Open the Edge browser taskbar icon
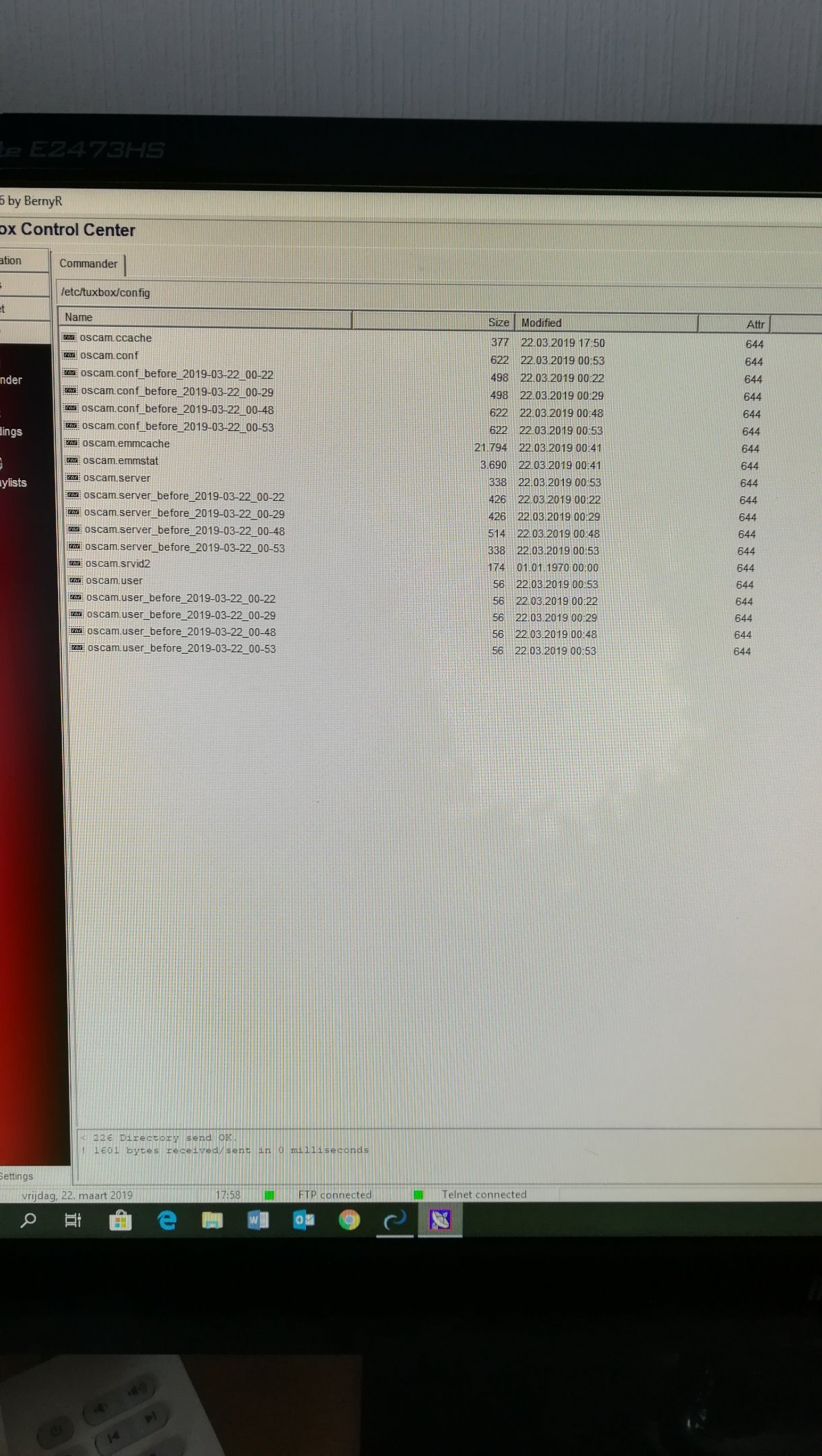822x1456 pixels. pos(166,1220)
